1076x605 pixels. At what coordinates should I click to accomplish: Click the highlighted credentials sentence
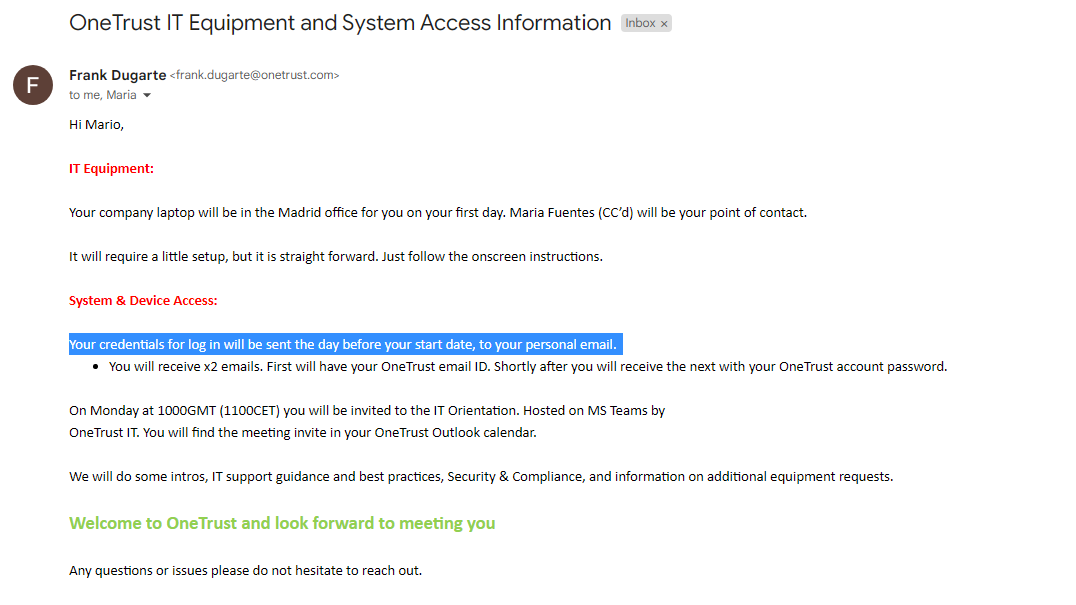click(343, 345)
